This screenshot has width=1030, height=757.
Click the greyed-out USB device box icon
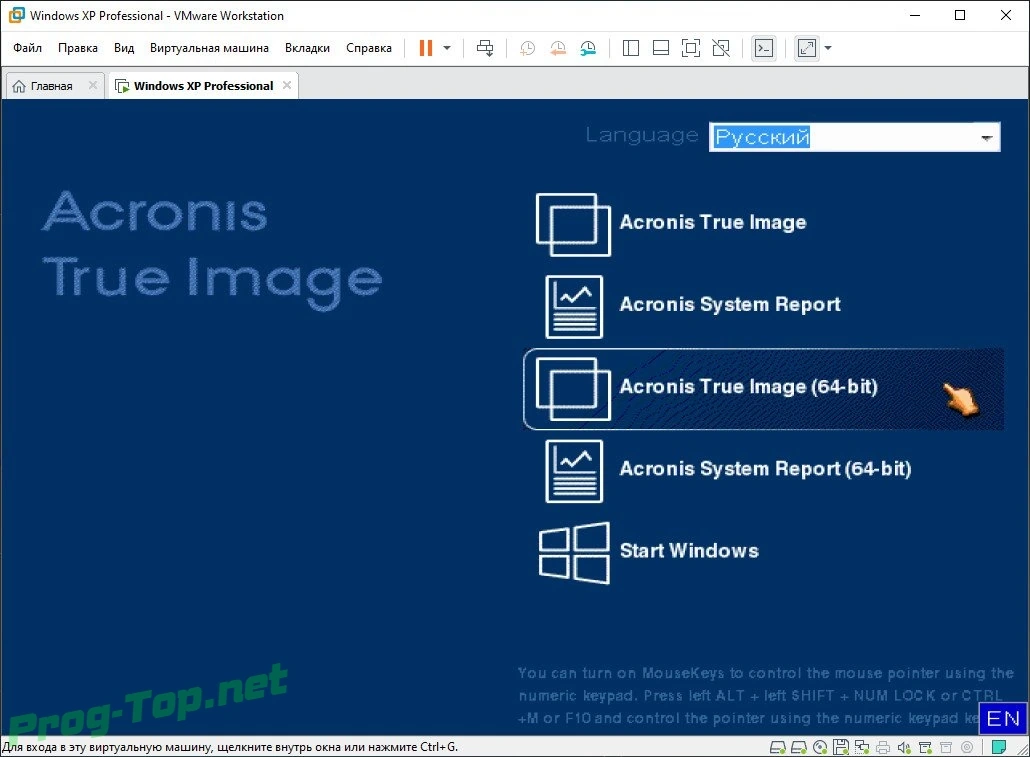click(x=946, y=747)
